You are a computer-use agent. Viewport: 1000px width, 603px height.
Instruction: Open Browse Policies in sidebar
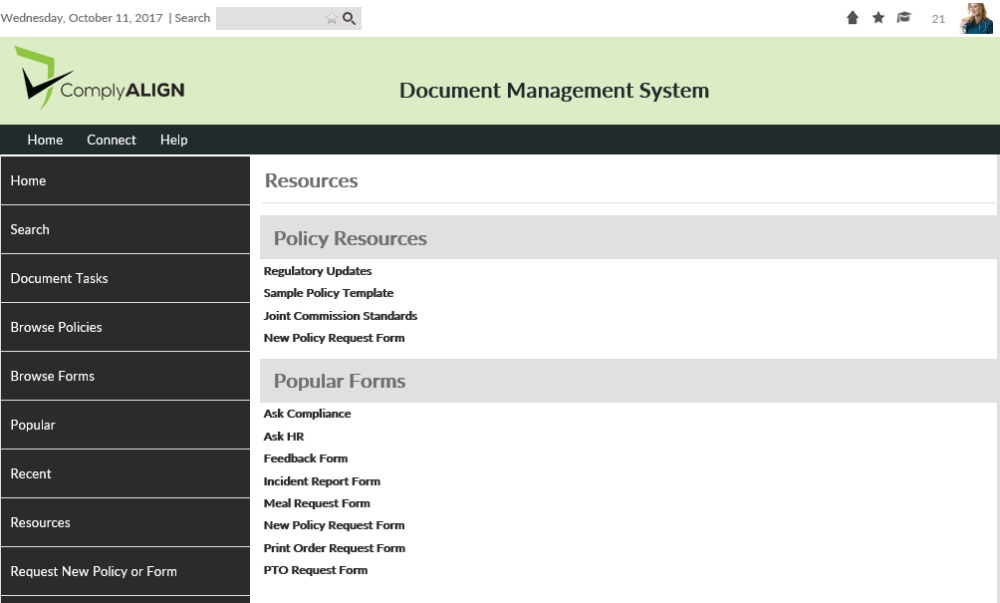pos(125,327)
